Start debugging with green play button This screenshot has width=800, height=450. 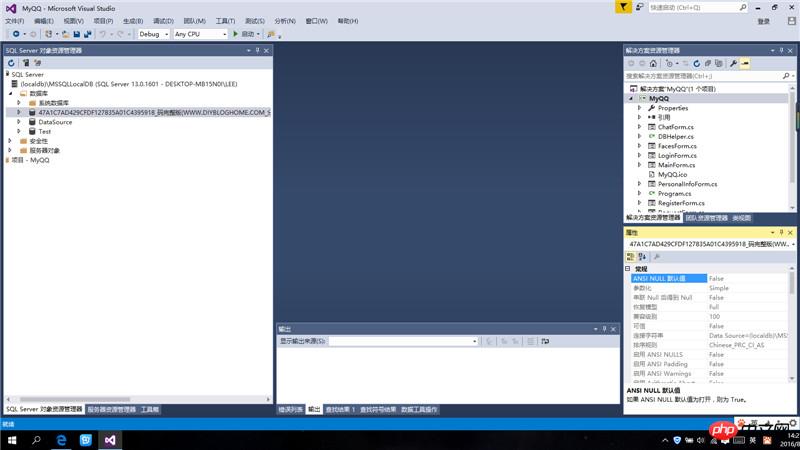[235, 34]
